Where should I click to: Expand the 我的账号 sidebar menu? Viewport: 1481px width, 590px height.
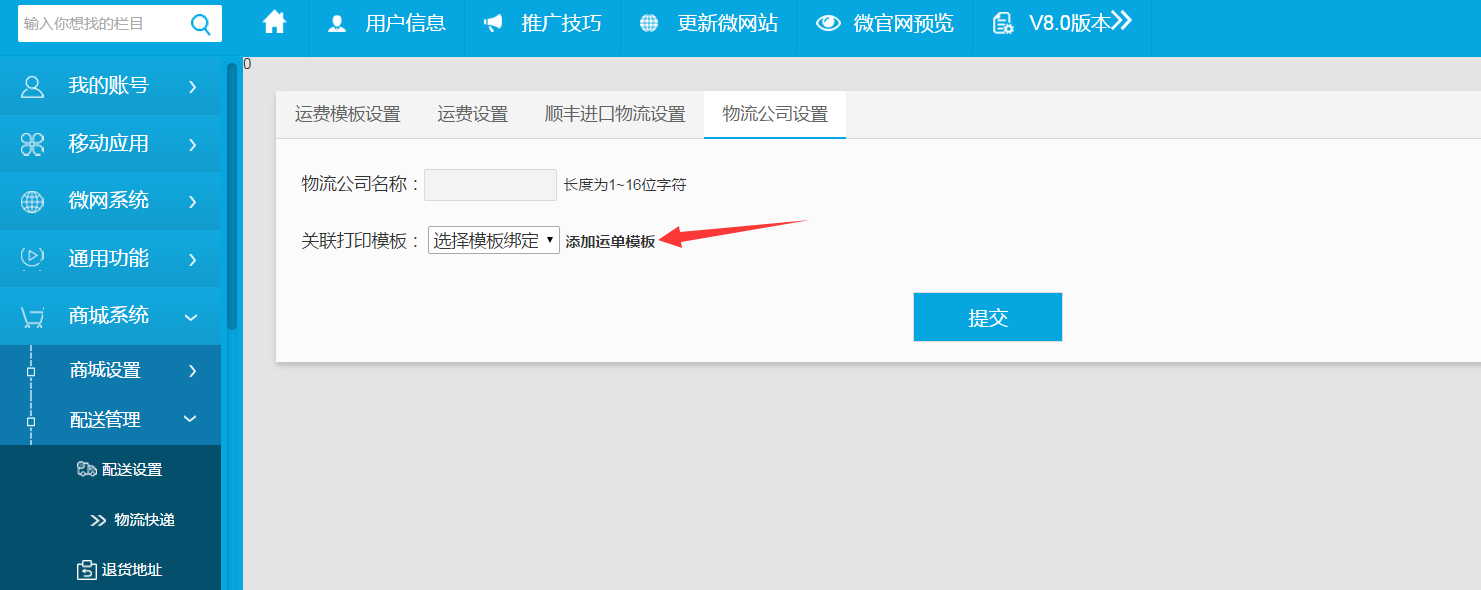pos(110,86)
